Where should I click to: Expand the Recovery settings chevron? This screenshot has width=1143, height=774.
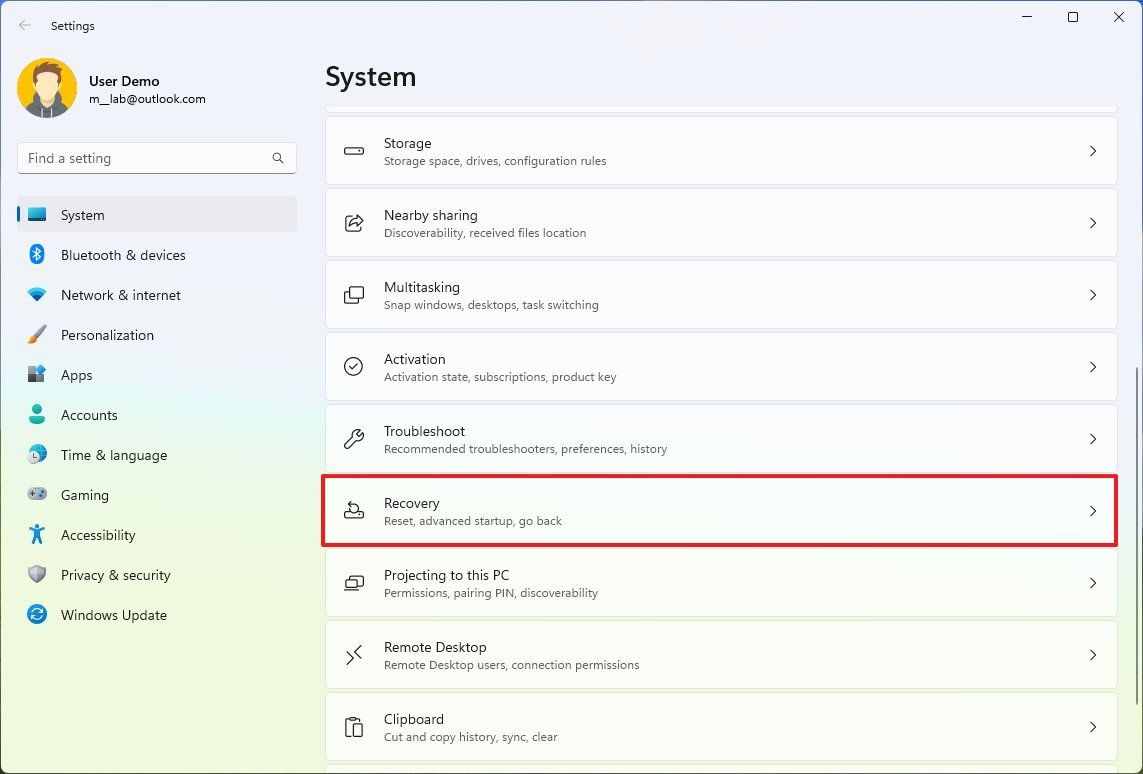[1092, 511]
